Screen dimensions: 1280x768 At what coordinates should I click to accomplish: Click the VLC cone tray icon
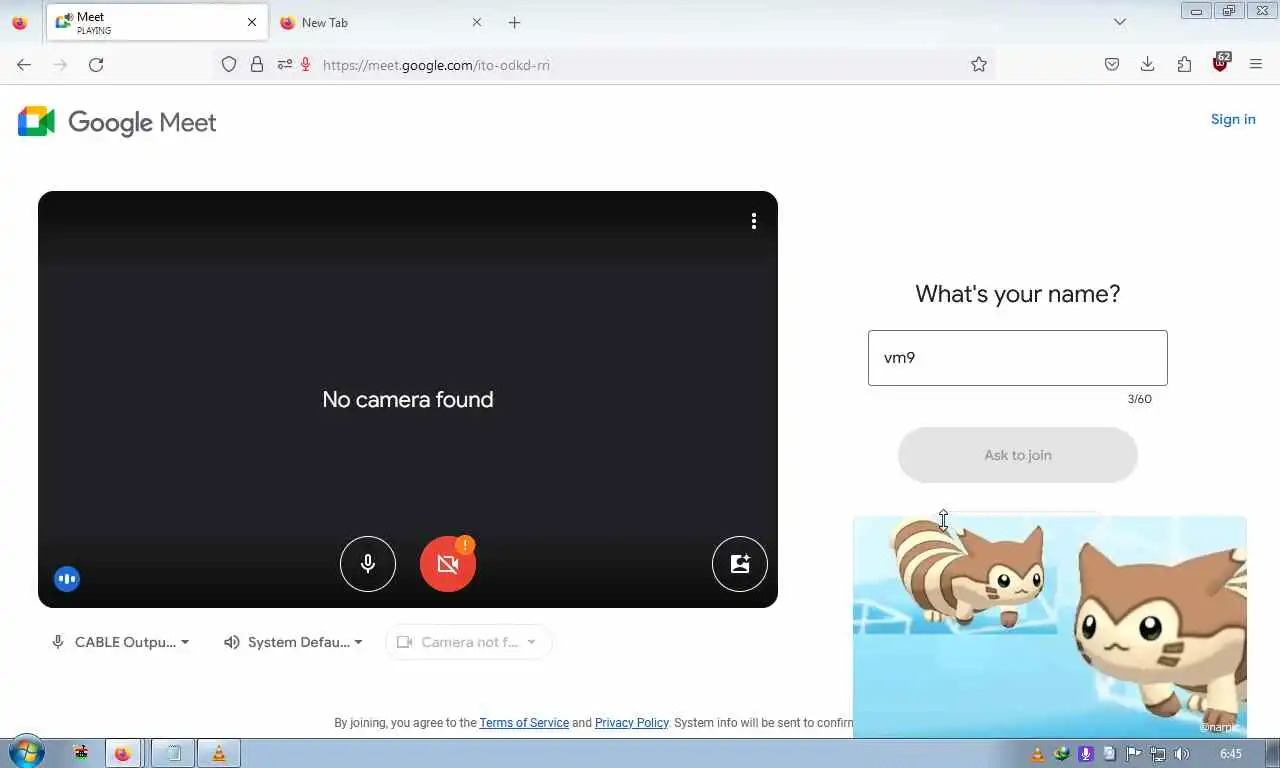point(1038,754)
